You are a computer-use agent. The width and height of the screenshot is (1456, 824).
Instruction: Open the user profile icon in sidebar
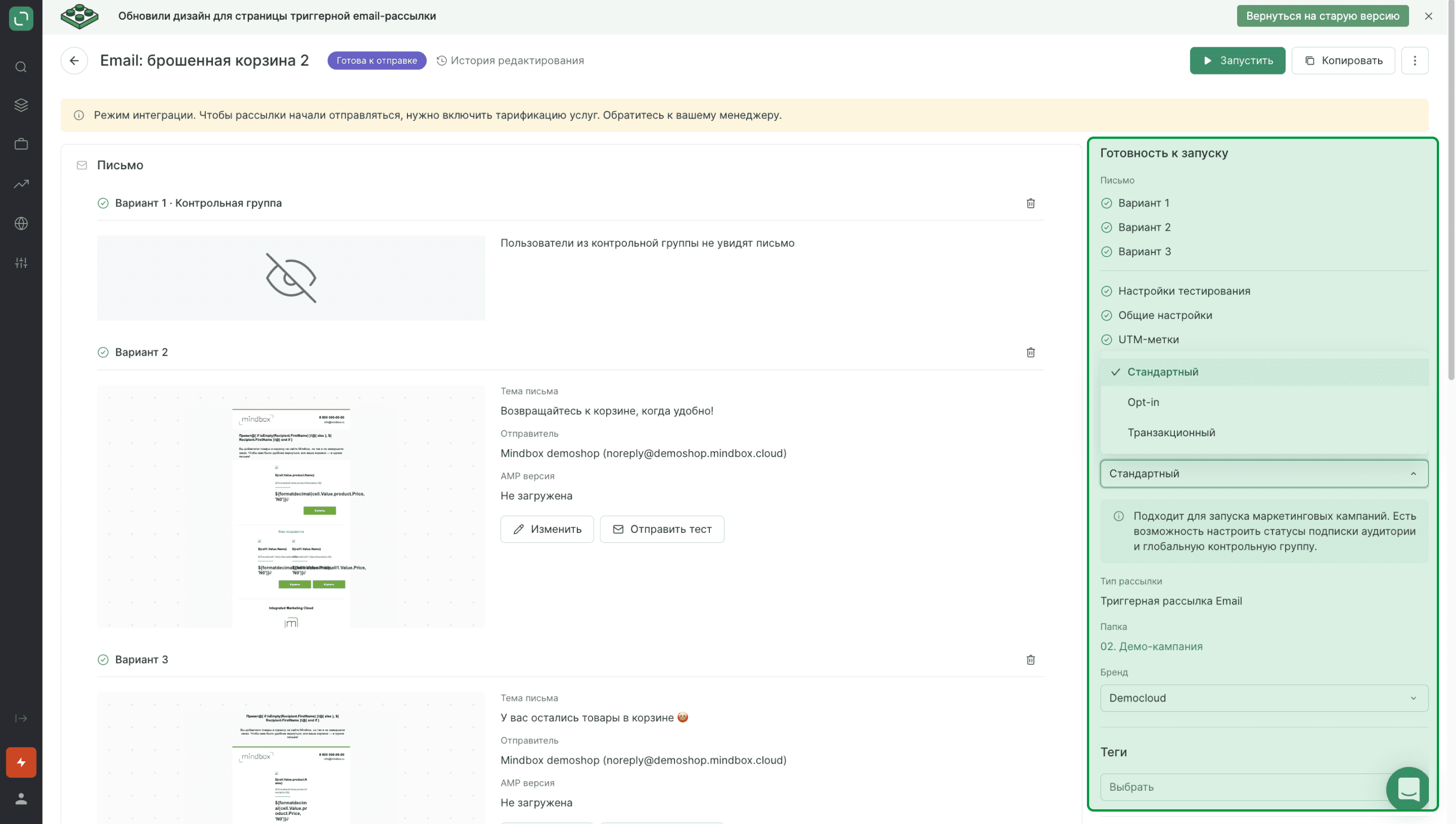click(x=21, y=799)
